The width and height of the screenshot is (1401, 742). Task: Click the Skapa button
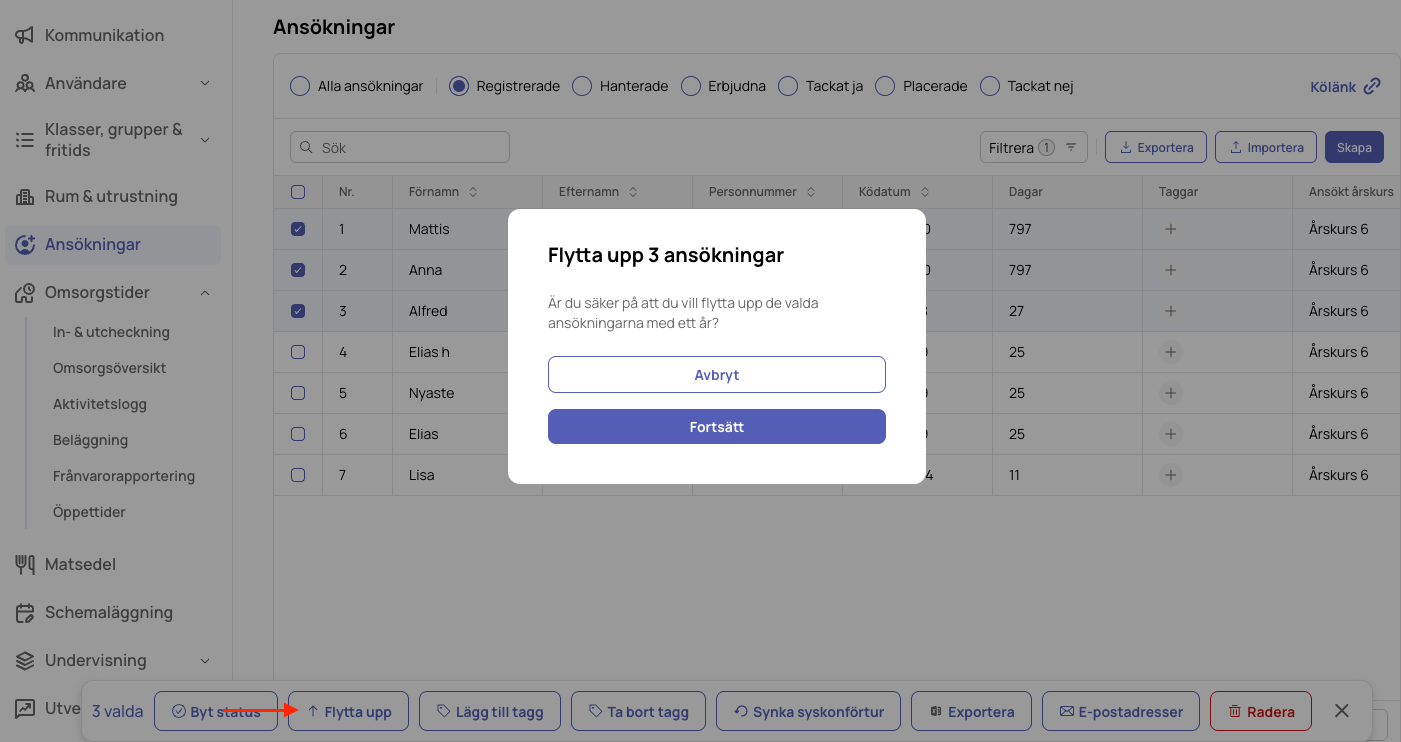[x=1354, y=147]
